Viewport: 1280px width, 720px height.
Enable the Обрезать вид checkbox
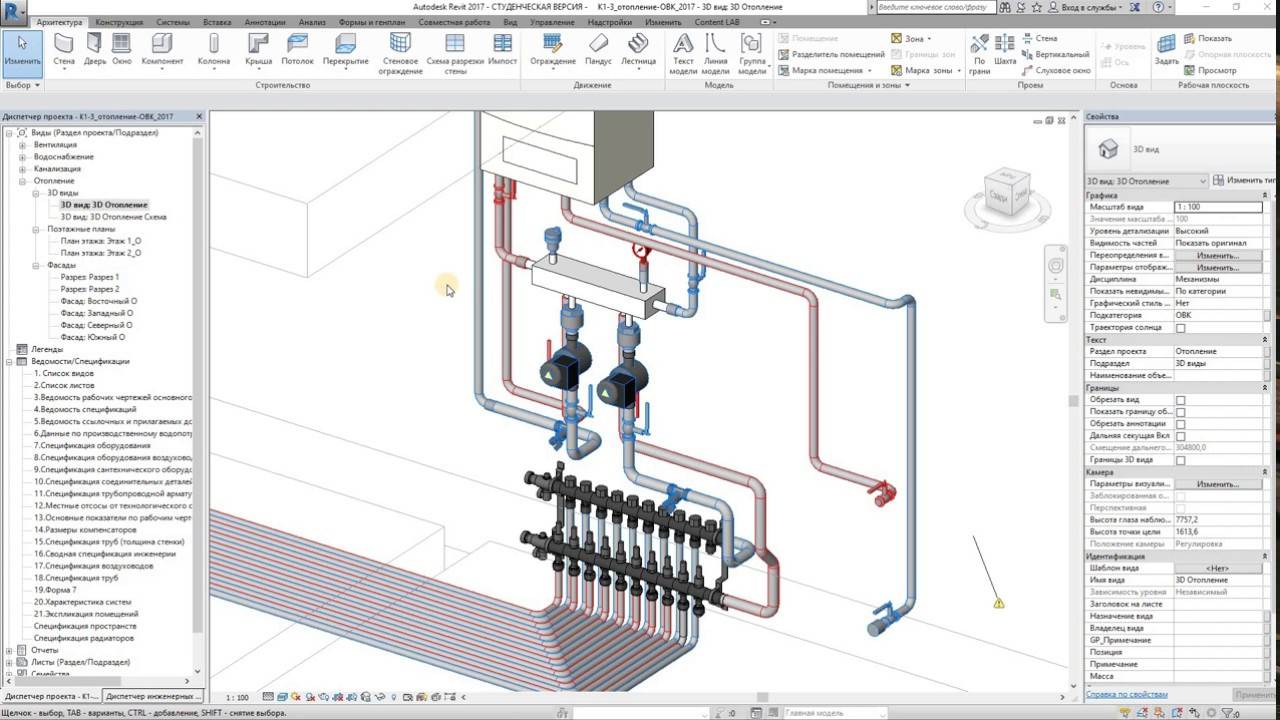(x=1180, y=400)
